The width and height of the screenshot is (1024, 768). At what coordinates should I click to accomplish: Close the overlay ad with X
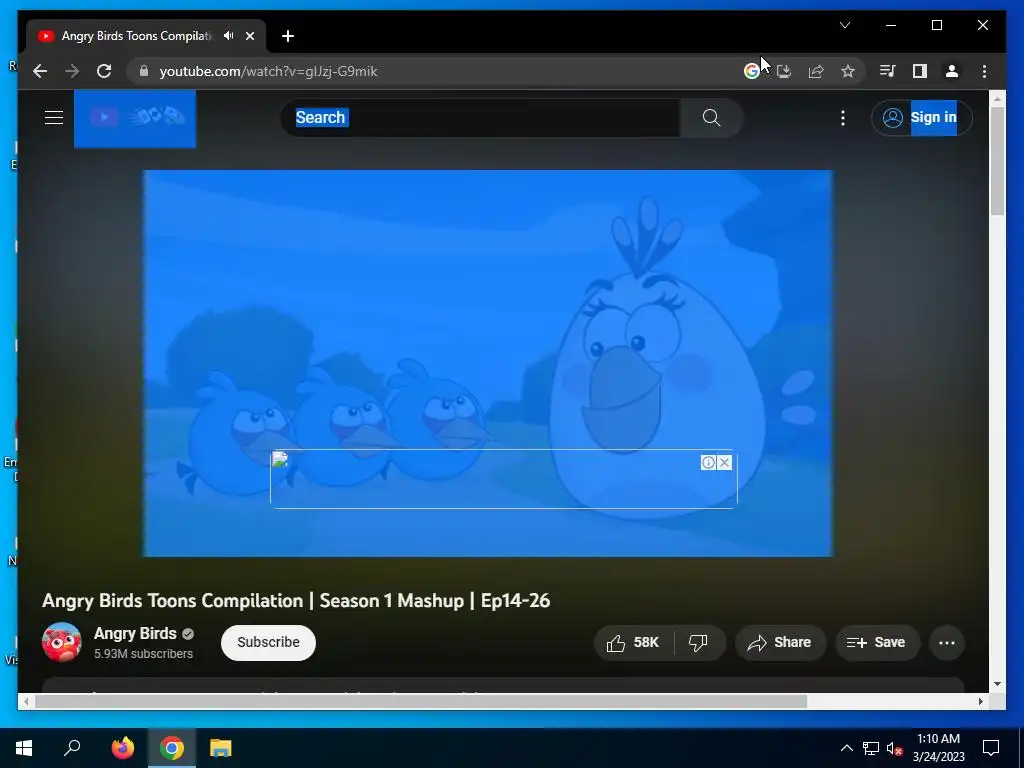(724, 462)
